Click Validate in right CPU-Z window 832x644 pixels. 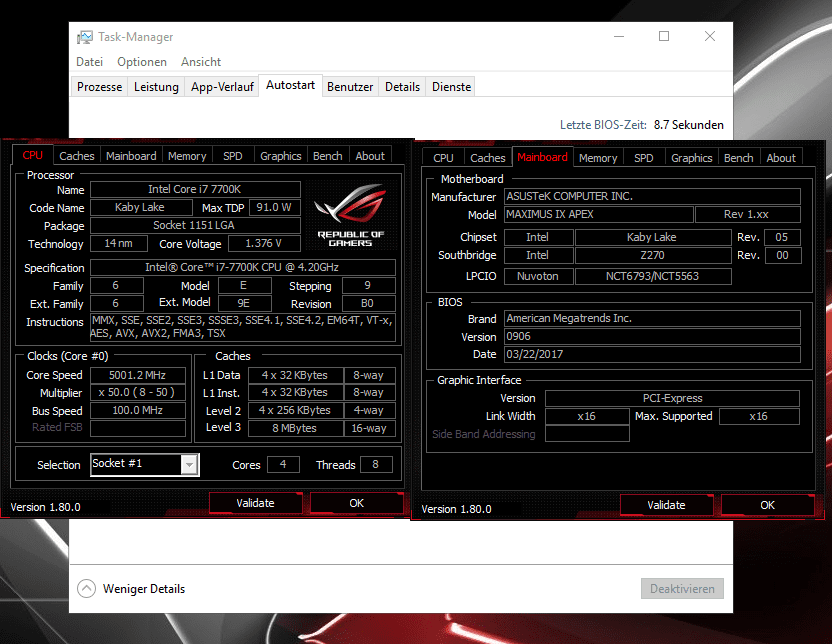[x=666, y=505]
